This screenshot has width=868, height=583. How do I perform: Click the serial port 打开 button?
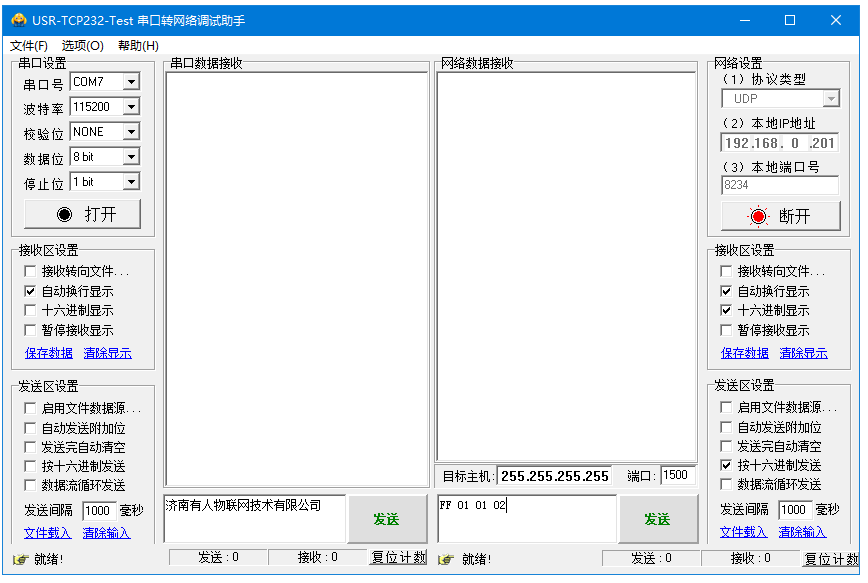click(x=82, y=214)
